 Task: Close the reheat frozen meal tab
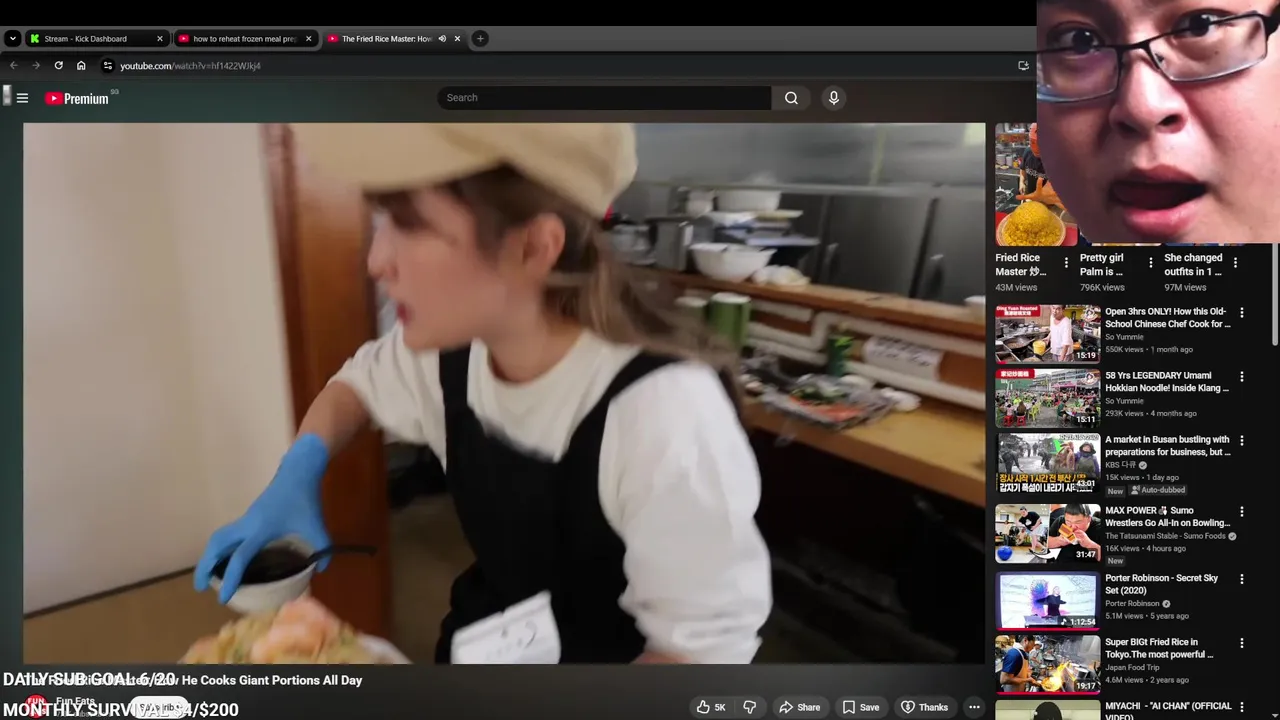pyautogui.click(x=308, y=39)
